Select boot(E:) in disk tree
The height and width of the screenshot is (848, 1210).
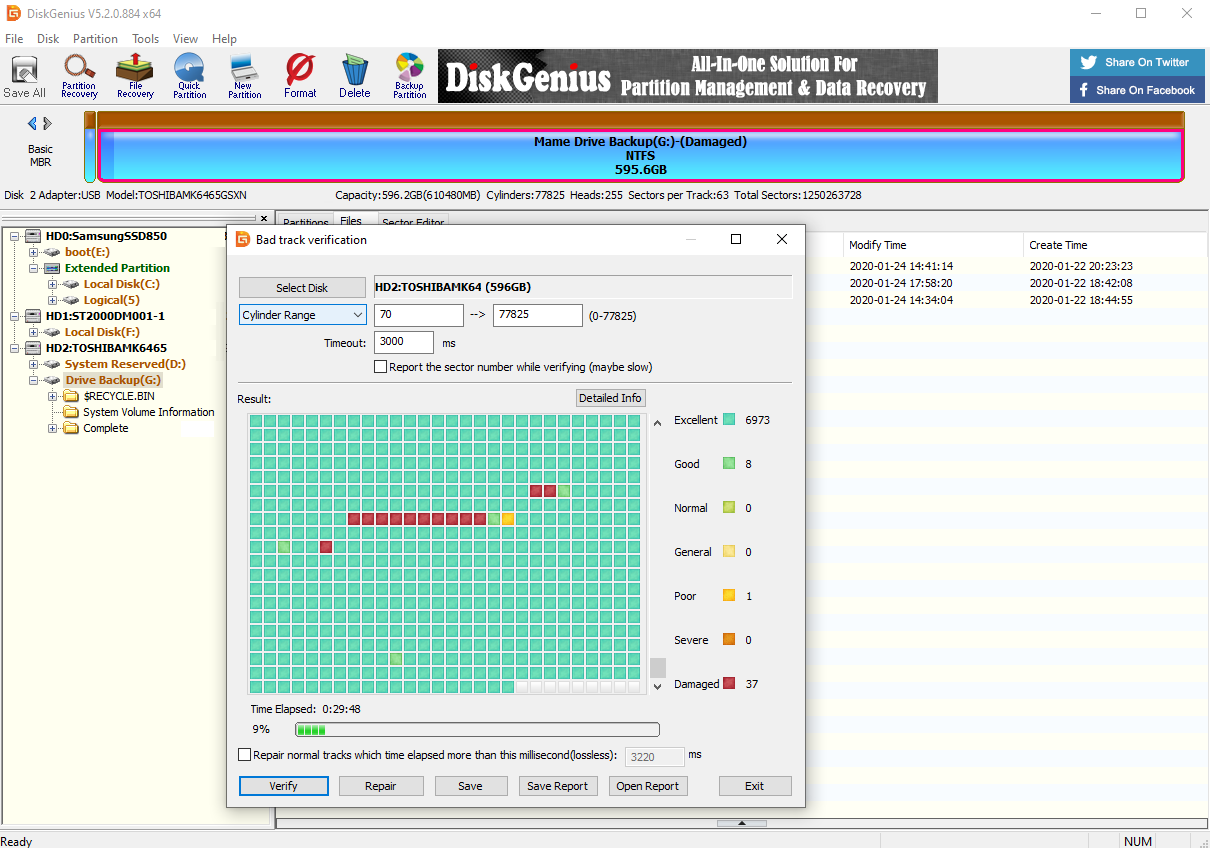[x=88, y=252]
